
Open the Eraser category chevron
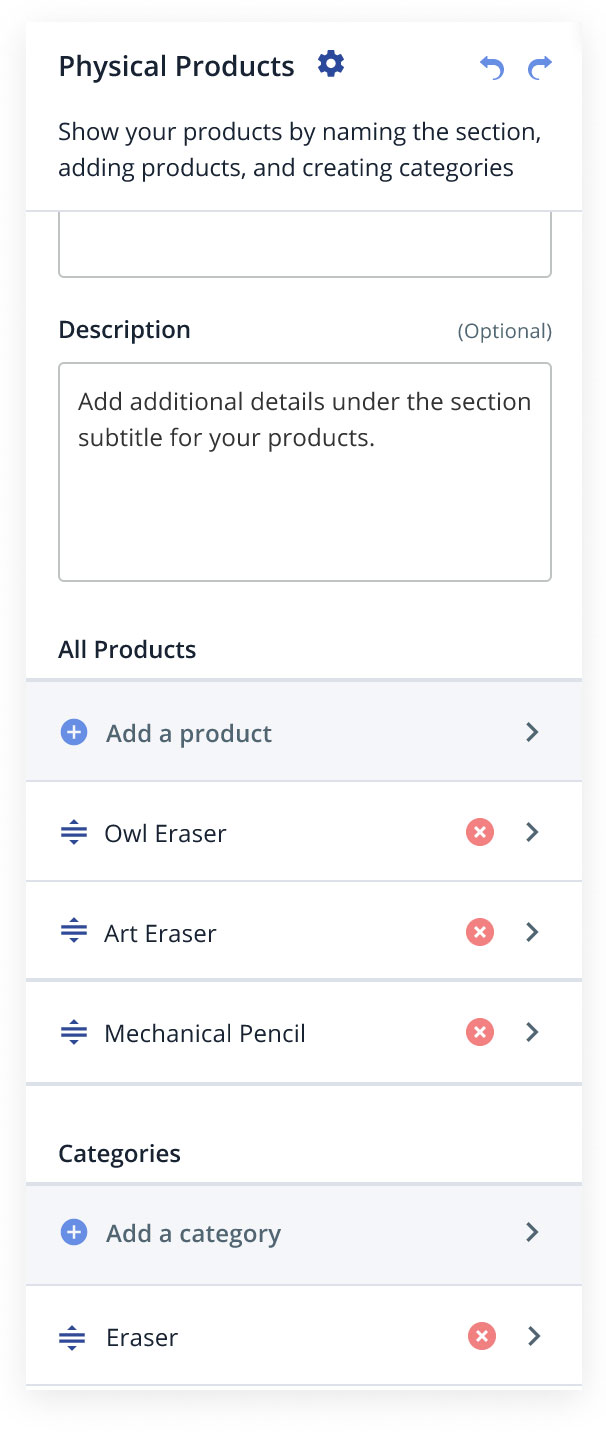click(x=534, y=1336)
